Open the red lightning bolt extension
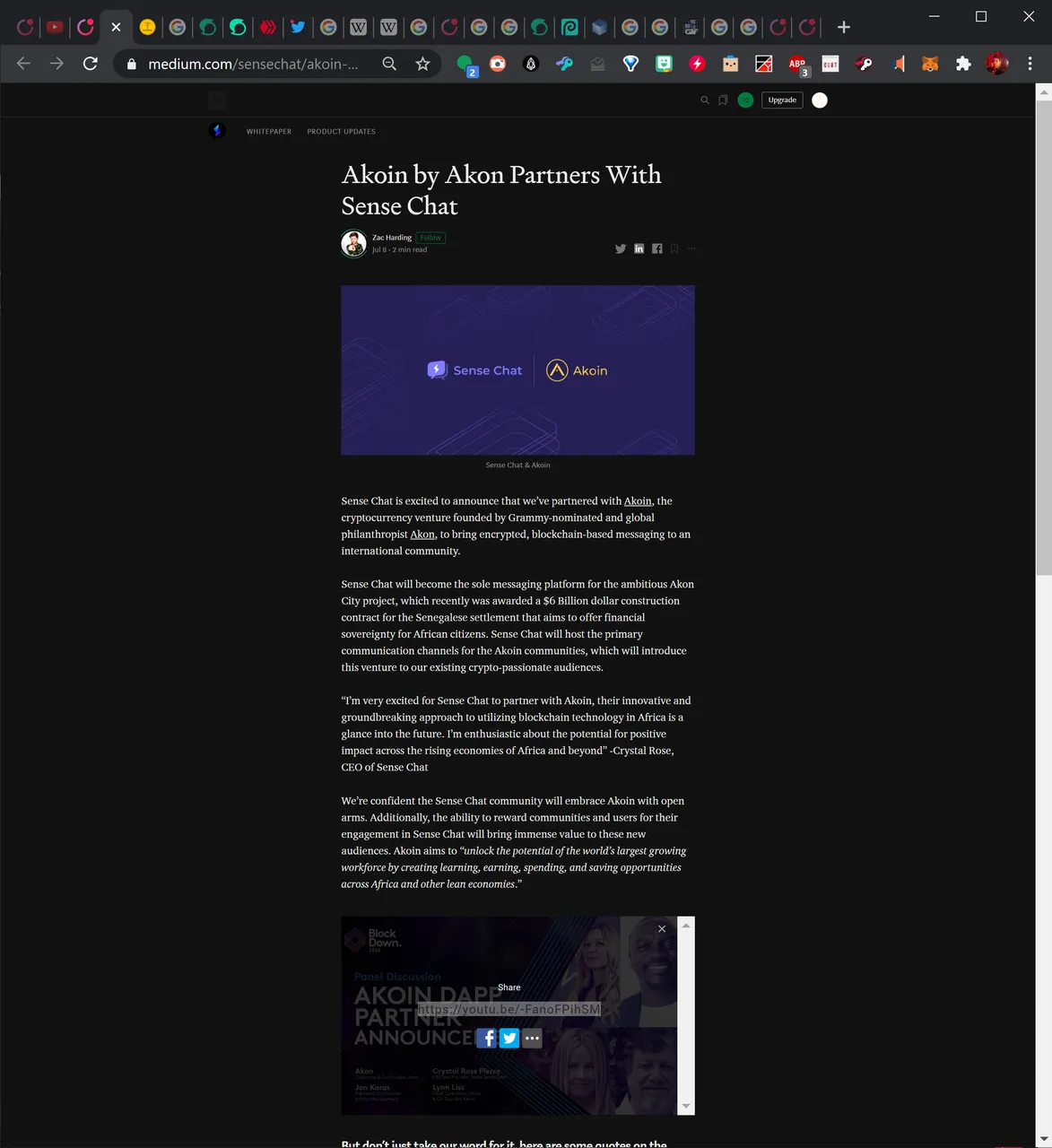Viewport: 1052px width, 1148px height. (x=697, y=64)
